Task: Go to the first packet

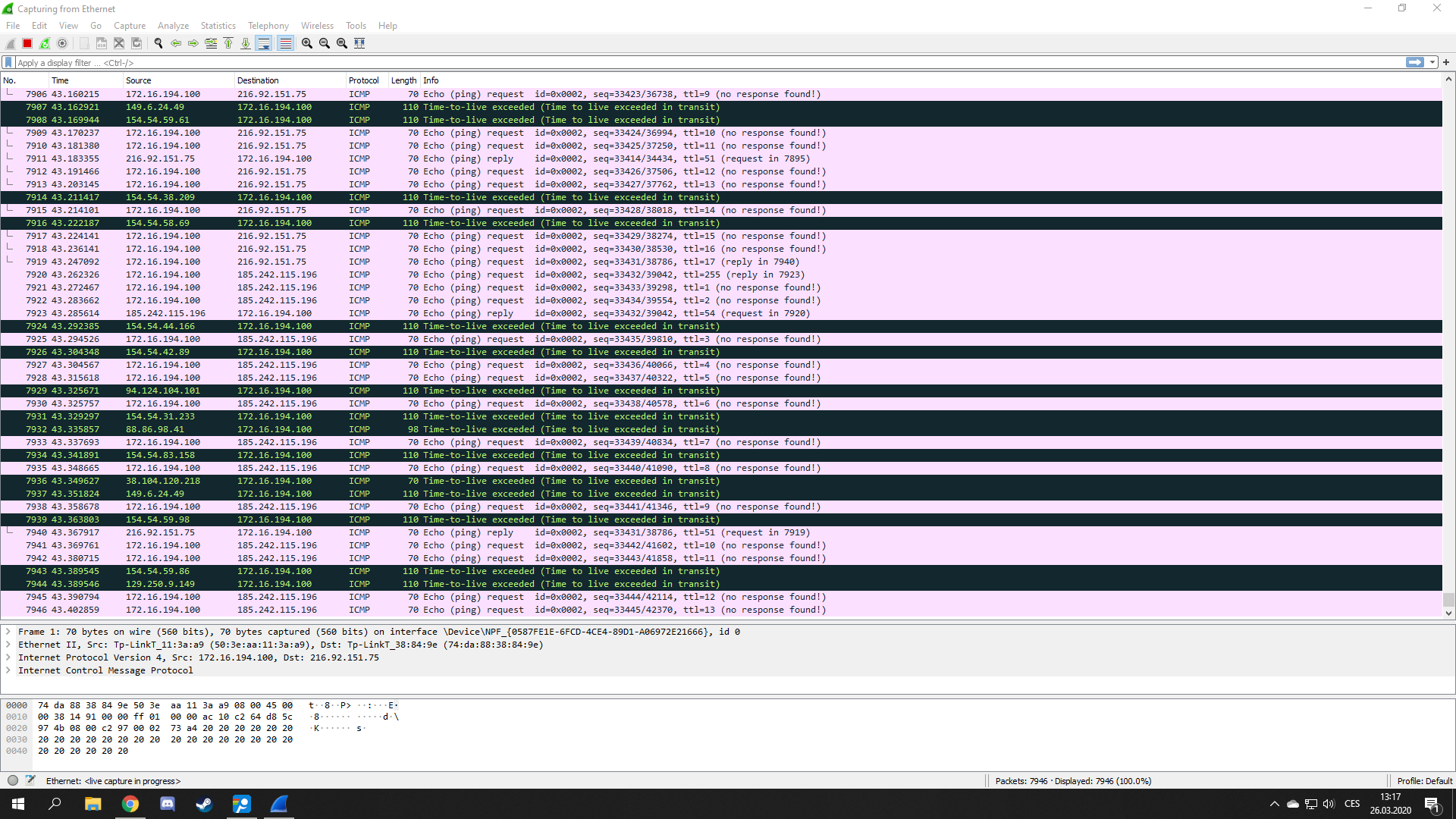Action: (228, 43)
